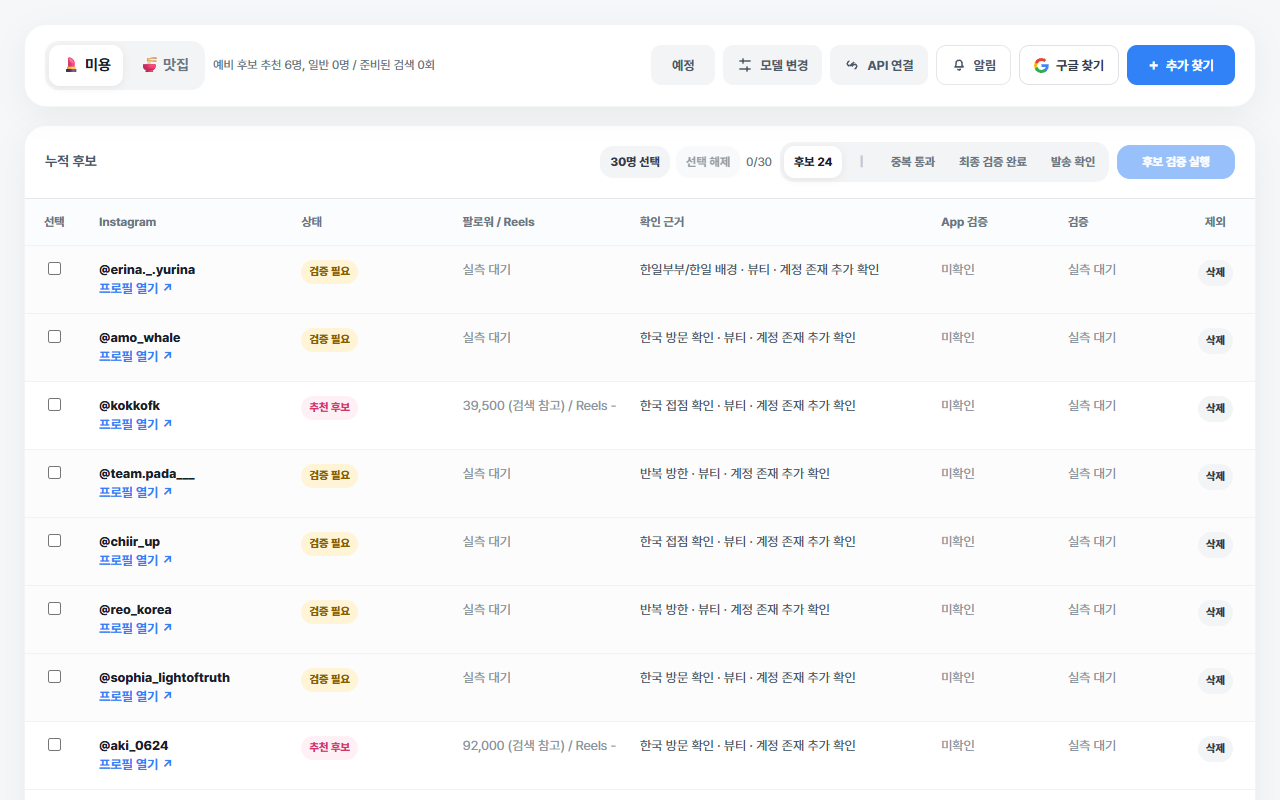Delete the @chiir_up row

[1215, 545]
